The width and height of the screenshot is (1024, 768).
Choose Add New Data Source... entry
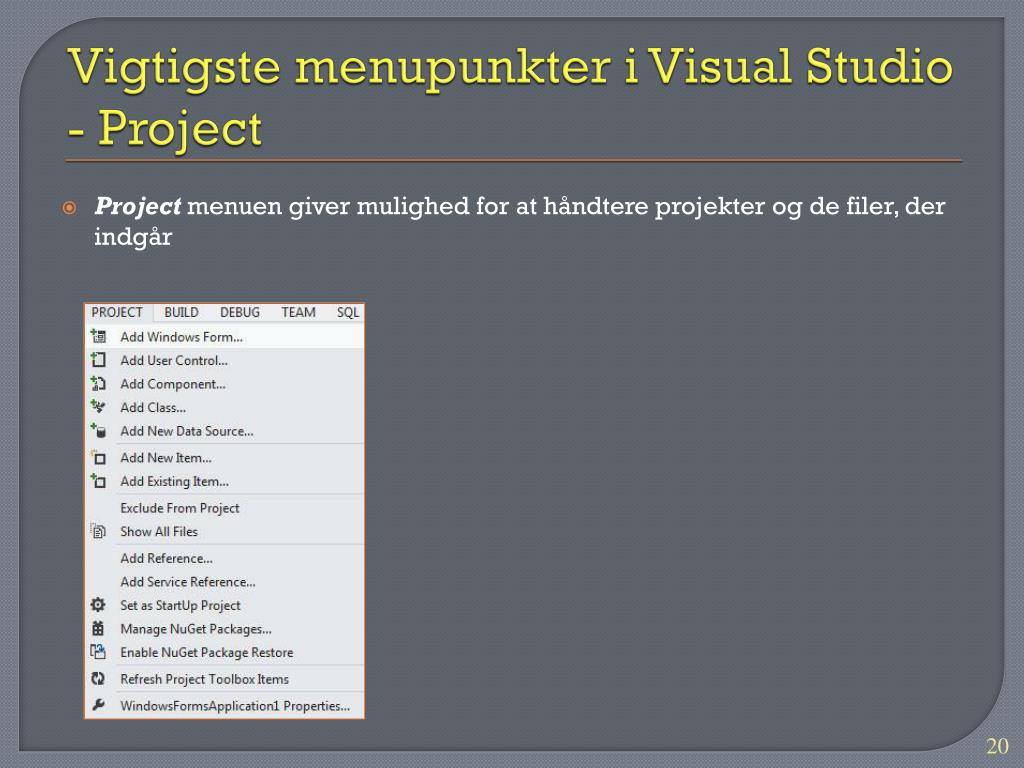225,431
